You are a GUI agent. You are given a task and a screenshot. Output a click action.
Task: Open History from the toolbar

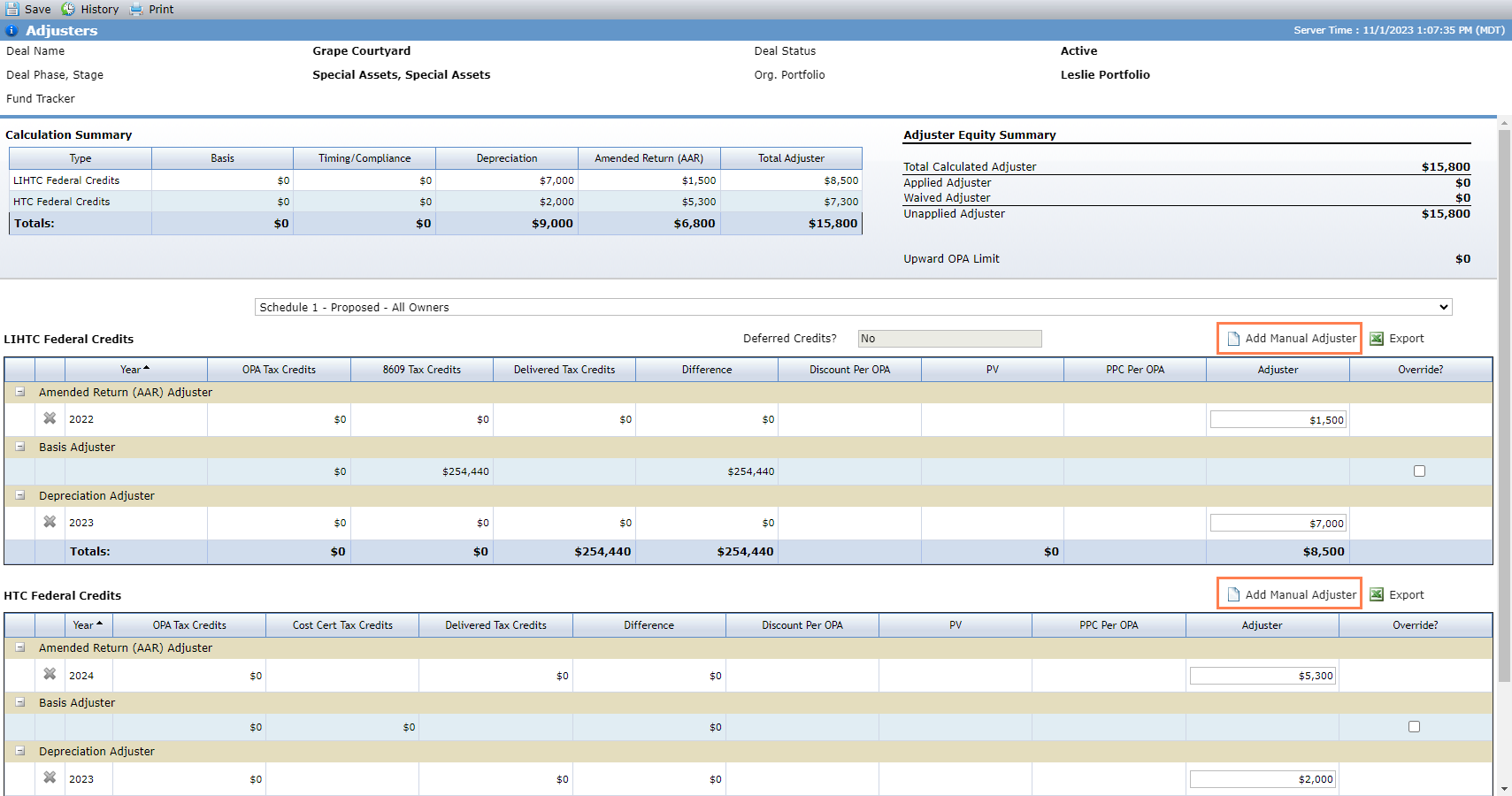coord(99,10)
